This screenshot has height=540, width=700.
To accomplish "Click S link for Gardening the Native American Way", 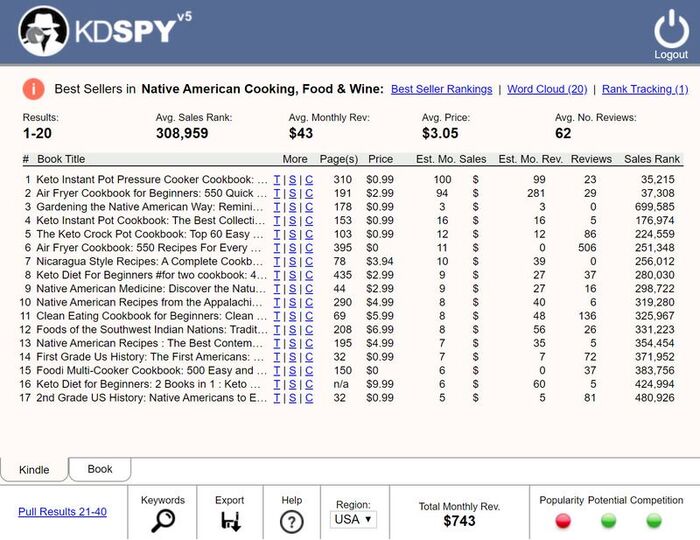I will point(292,207).
